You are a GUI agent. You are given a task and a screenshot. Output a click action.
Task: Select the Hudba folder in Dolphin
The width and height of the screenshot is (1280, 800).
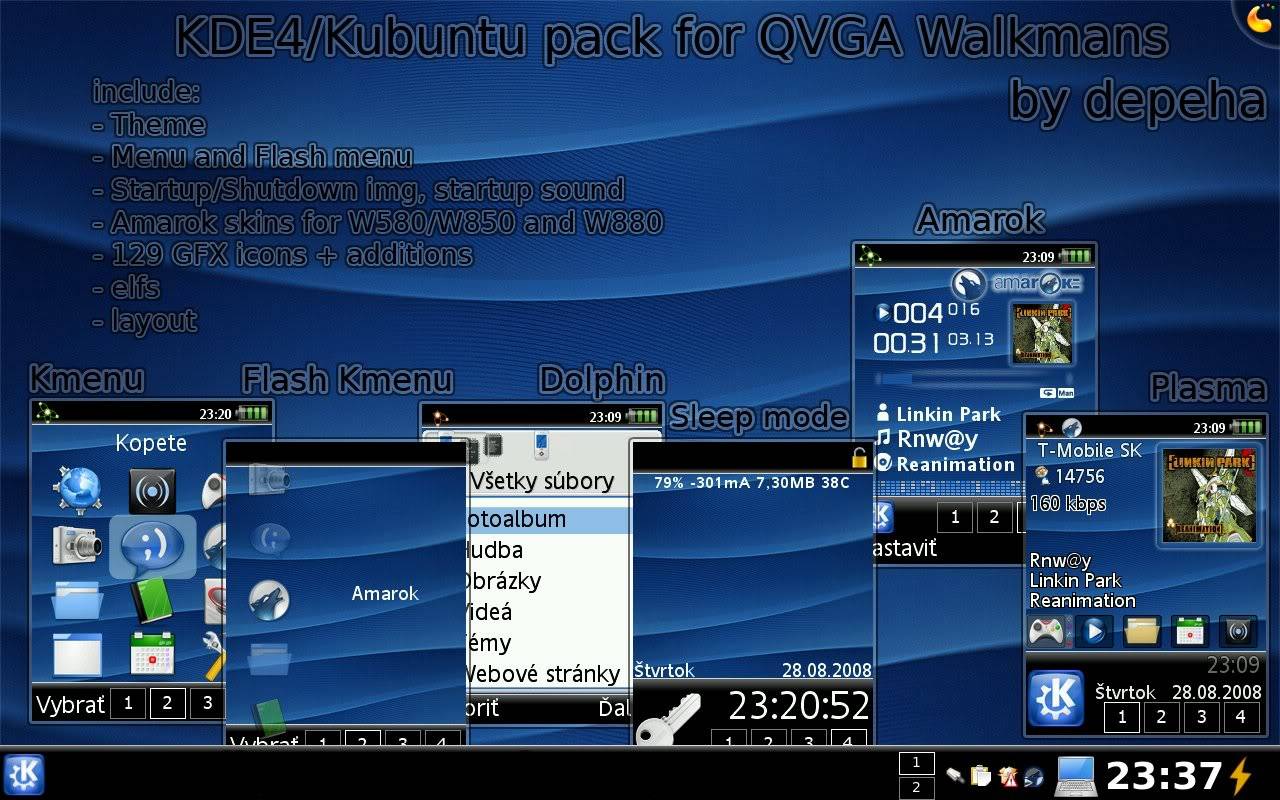pos(495,550)
